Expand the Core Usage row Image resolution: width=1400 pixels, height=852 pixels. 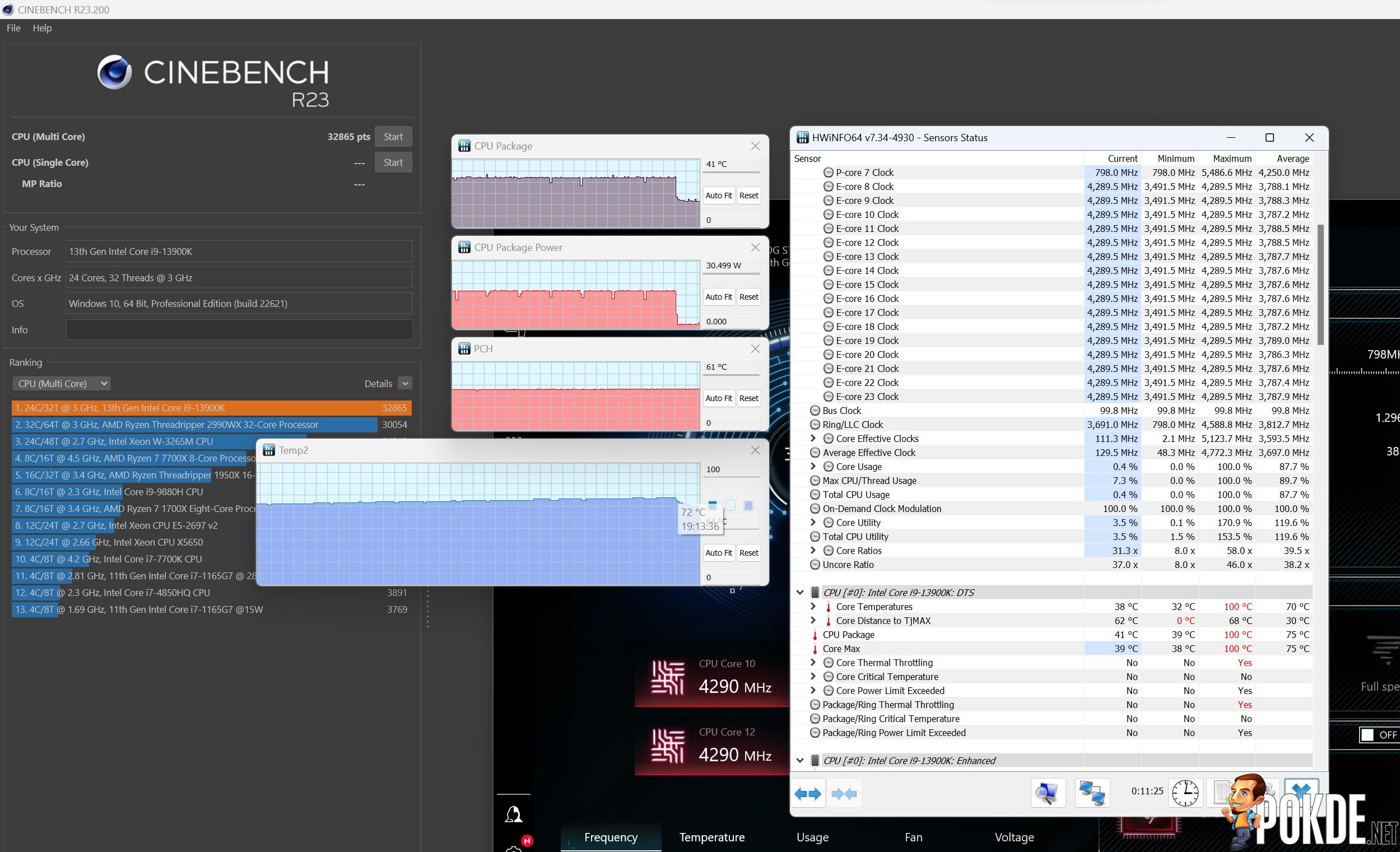tap(813, 466)
